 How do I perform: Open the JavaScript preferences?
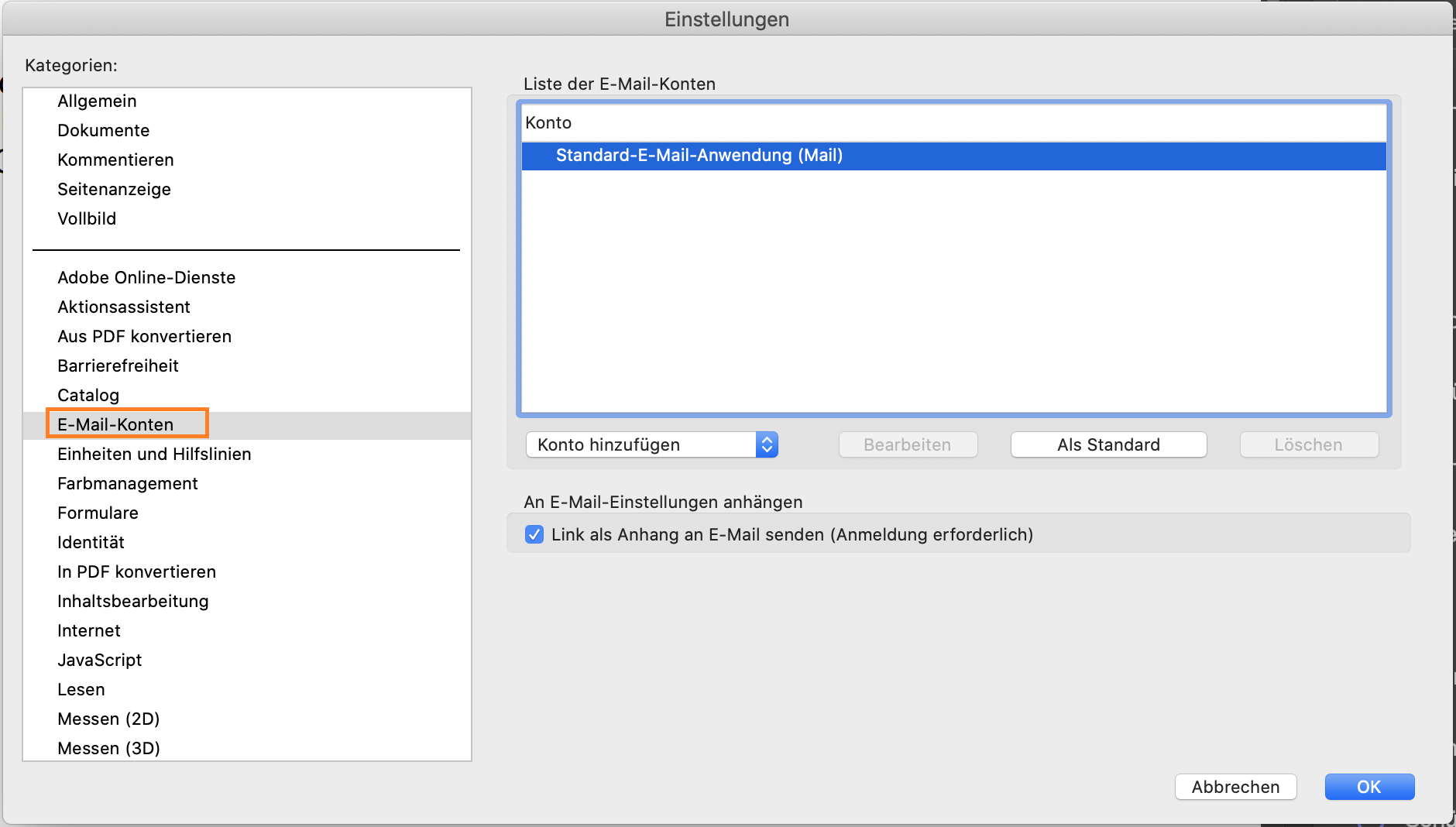click(99, 660)
